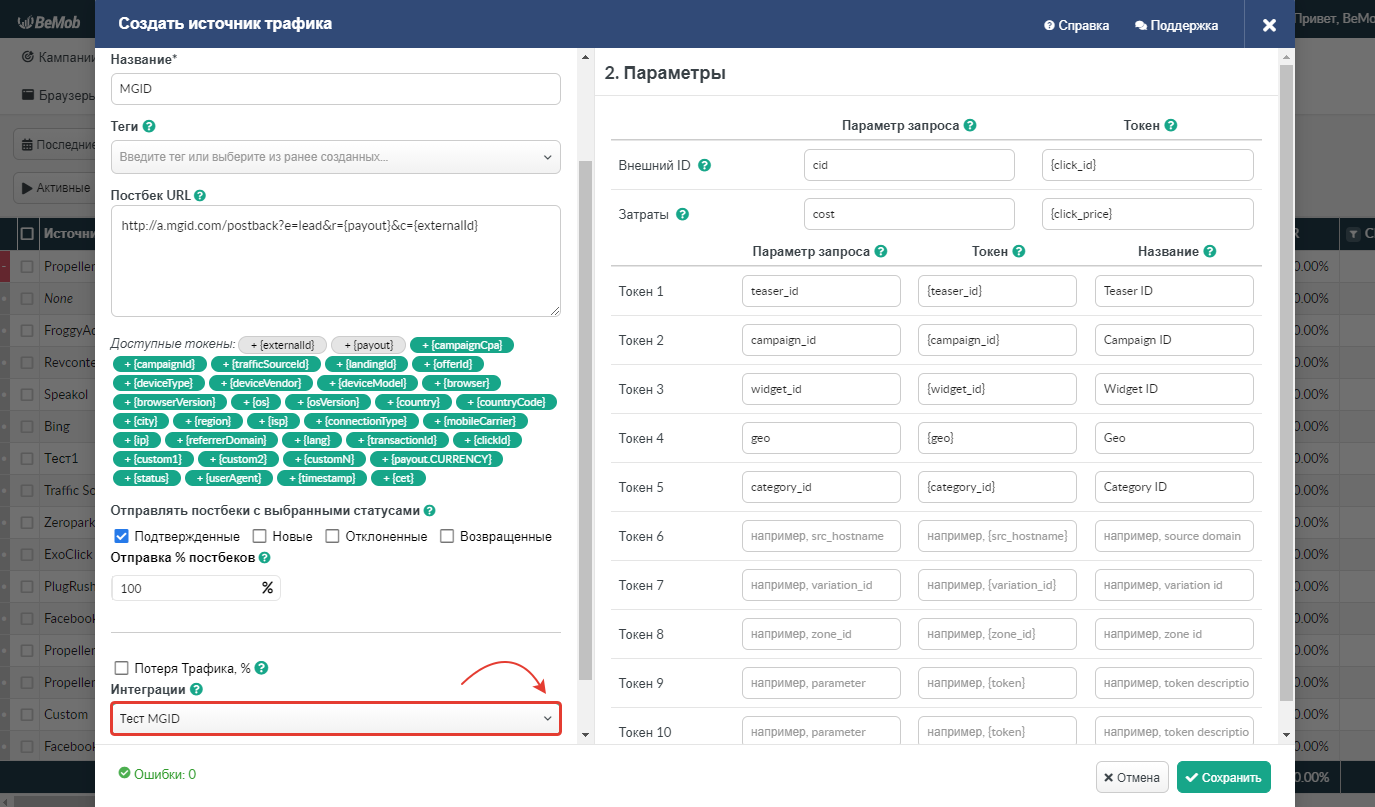Viewport: 1375px width, 807px height.
Task: Click help icon next to Отправка % постбеков
Action: click(265, 557)
